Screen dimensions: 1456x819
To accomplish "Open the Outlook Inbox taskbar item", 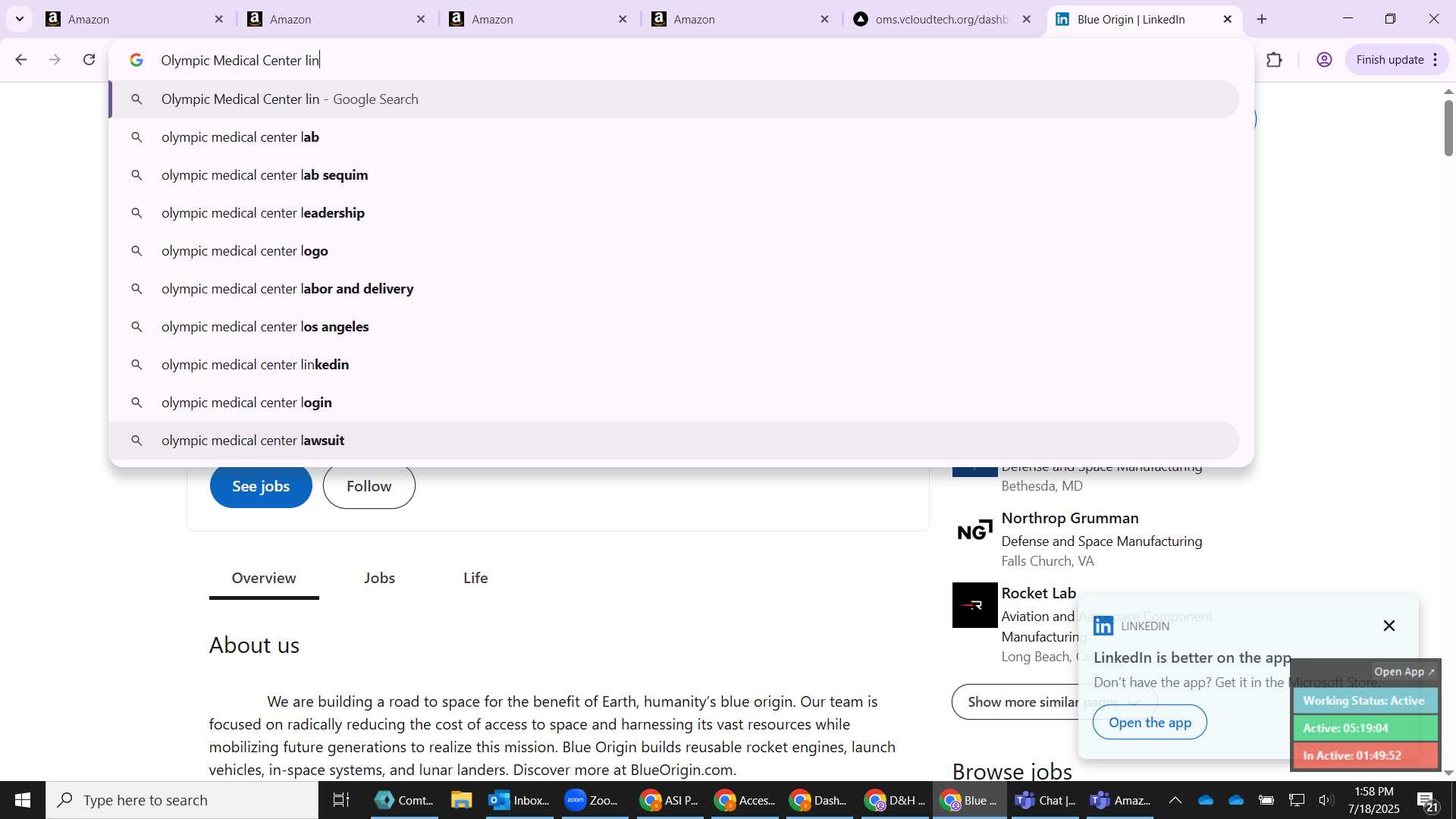I will pos(519,800).
